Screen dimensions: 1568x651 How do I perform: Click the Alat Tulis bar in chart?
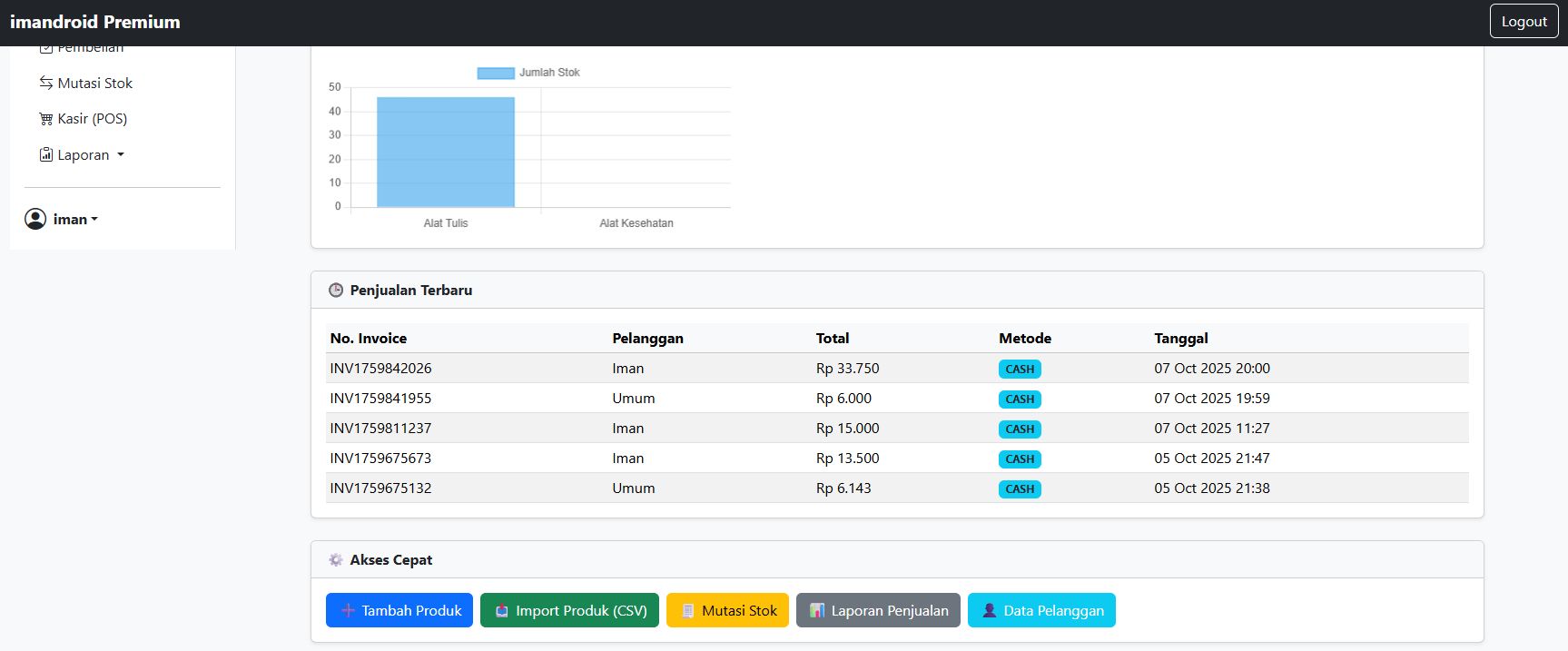point(446,152)
